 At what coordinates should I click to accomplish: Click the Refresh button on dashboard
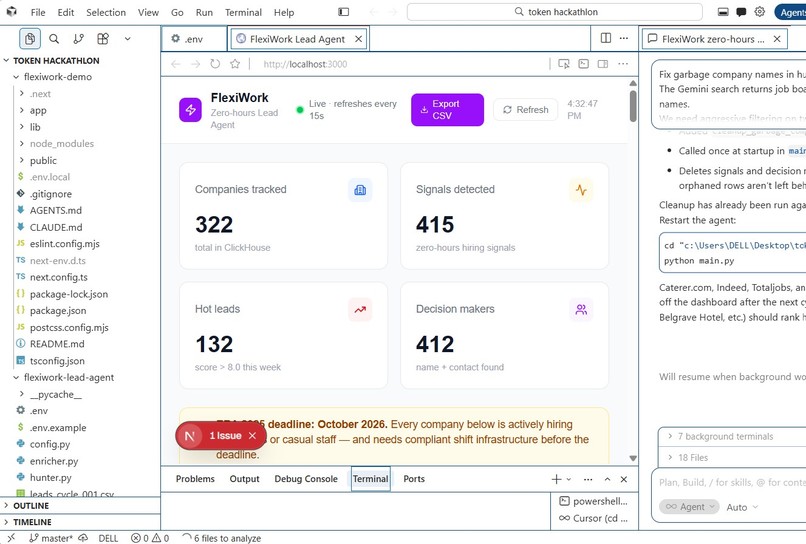point(525,110)
